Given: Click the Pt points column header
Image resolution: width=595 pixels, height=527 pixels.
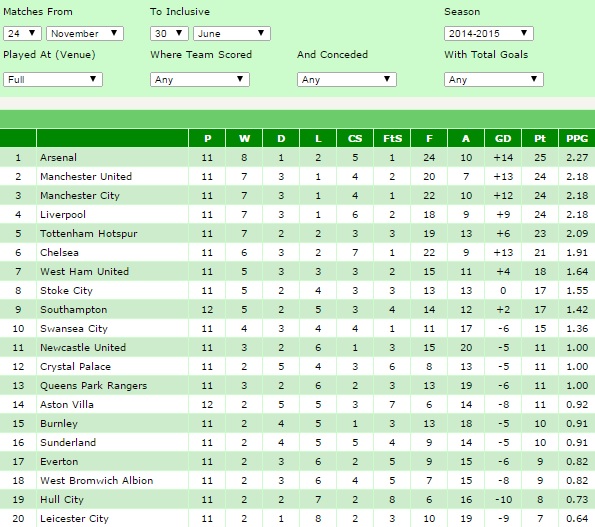Looking at the screenshot, I should [540, 138].
